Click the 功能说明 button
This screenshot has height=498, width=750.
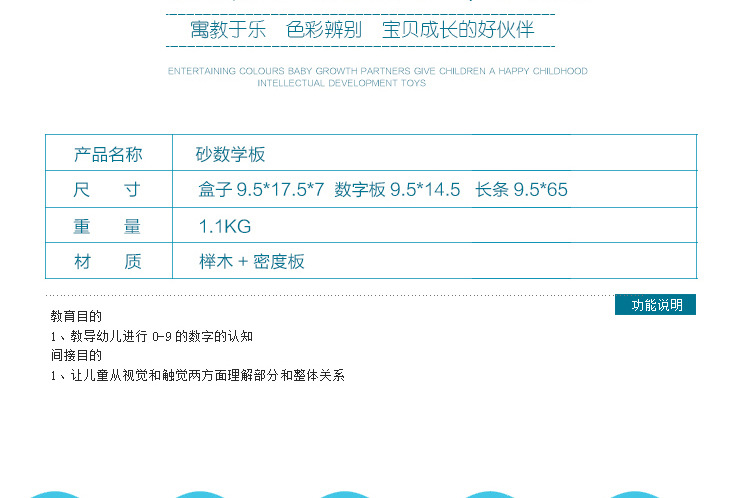coord(655,305)
